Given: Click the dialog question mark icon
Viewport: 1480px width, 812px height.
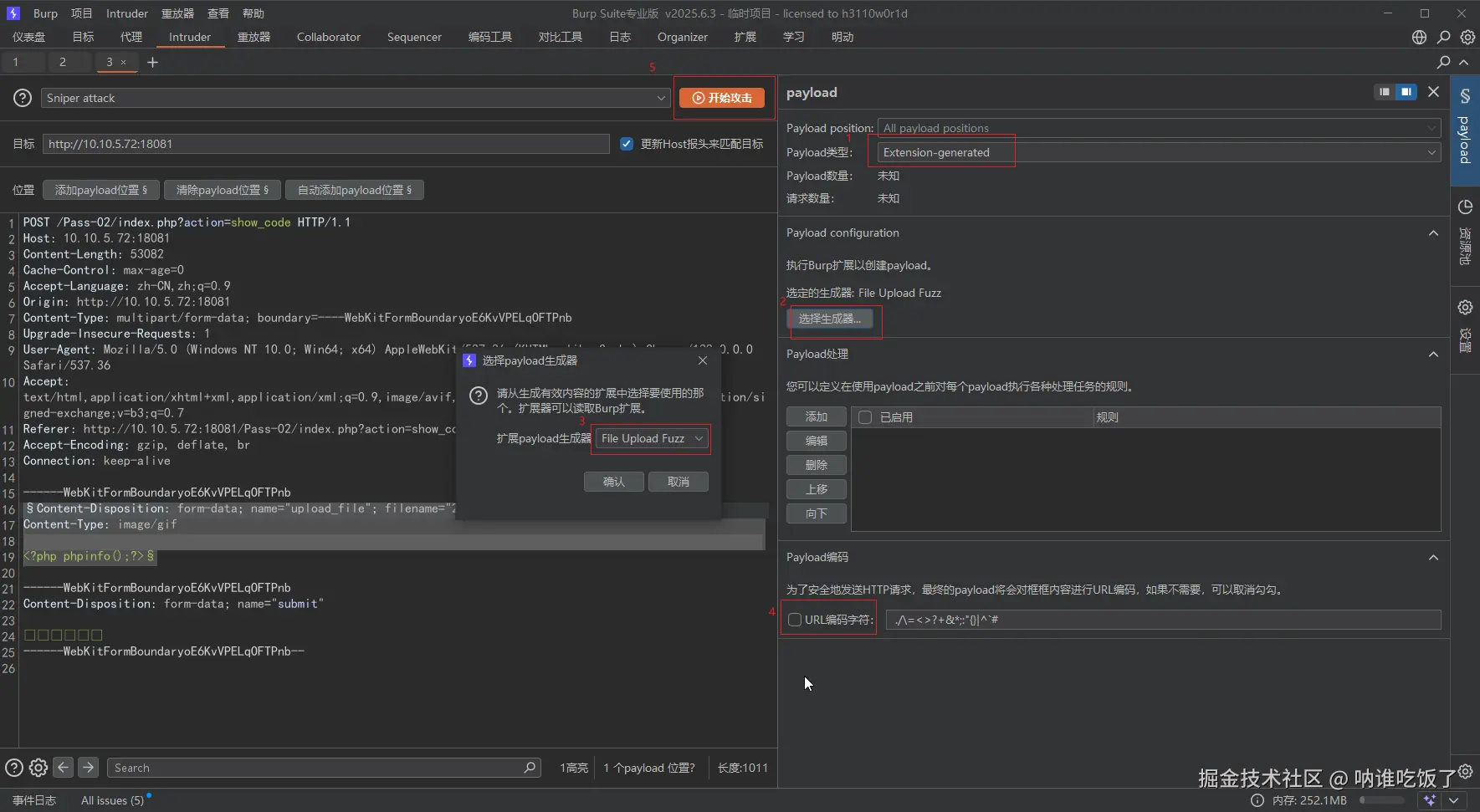Looking at the screenshot, I should [479, 396].
